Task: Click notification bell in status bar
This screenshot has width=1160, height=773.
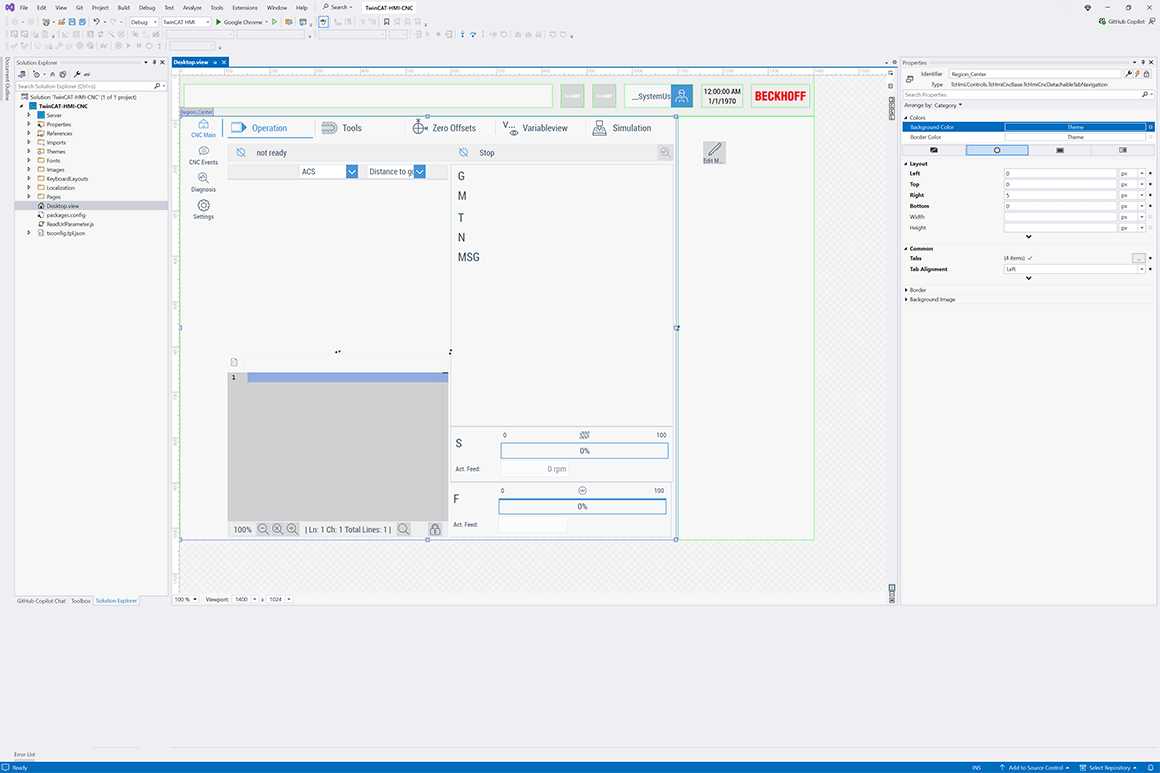Action: [x=1150, y=768]
